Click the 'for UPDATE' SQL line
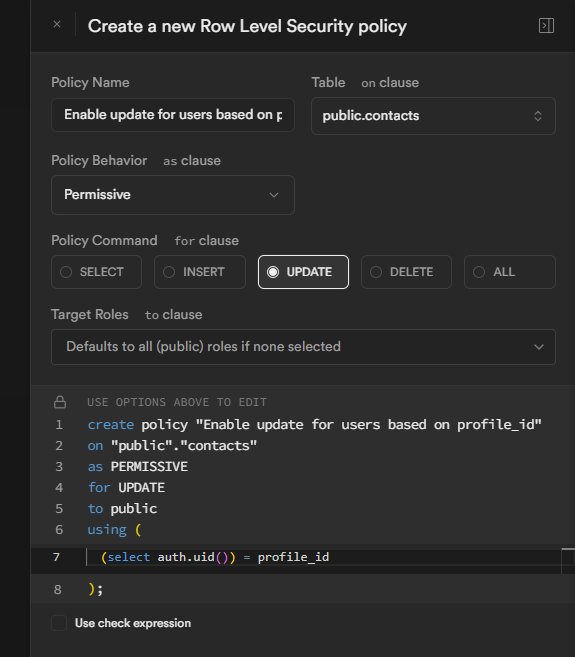The image size is (575, 657). click(126, 488)
